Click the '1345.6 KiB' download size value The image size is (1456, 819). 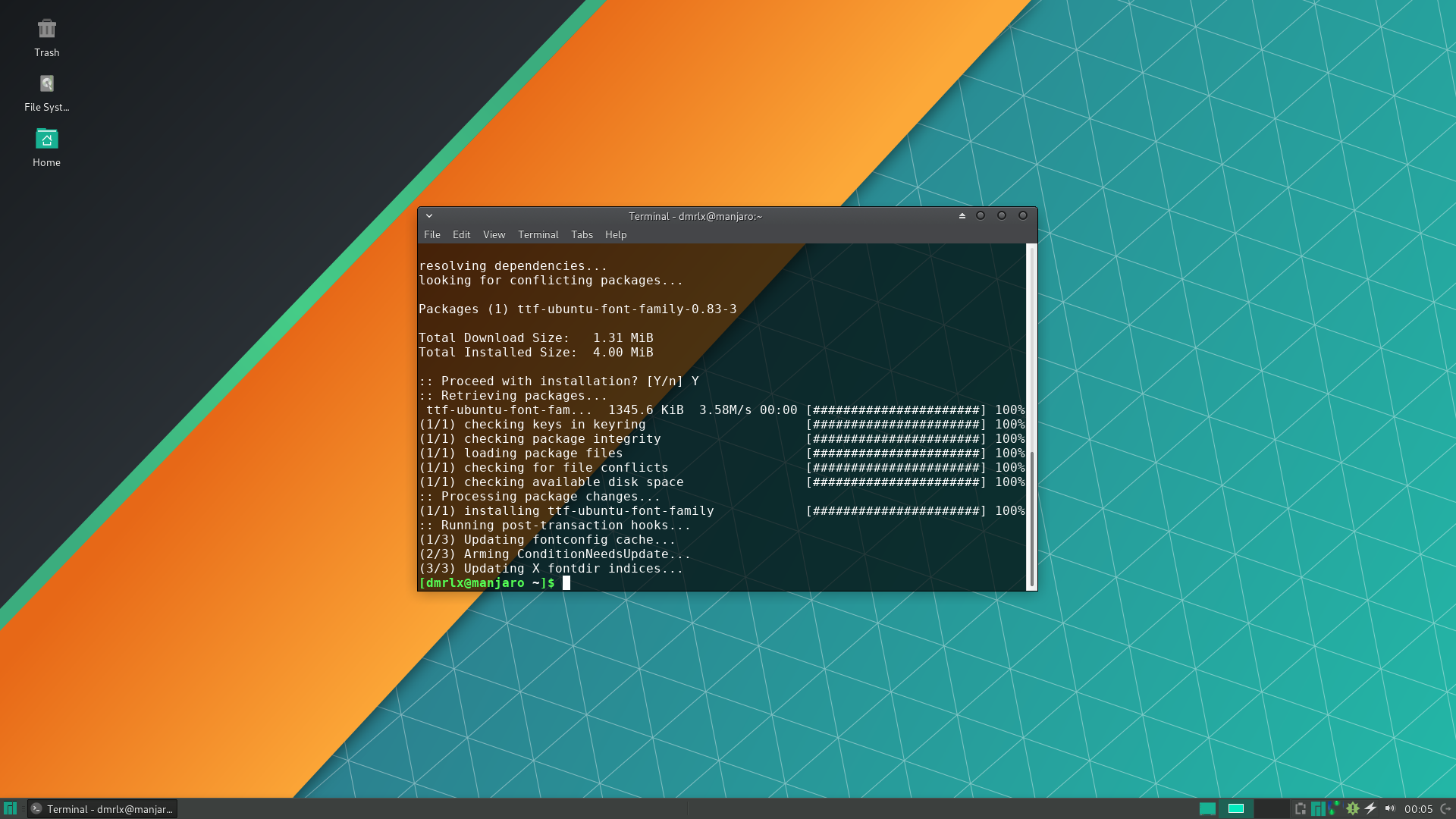click(646, 410)
